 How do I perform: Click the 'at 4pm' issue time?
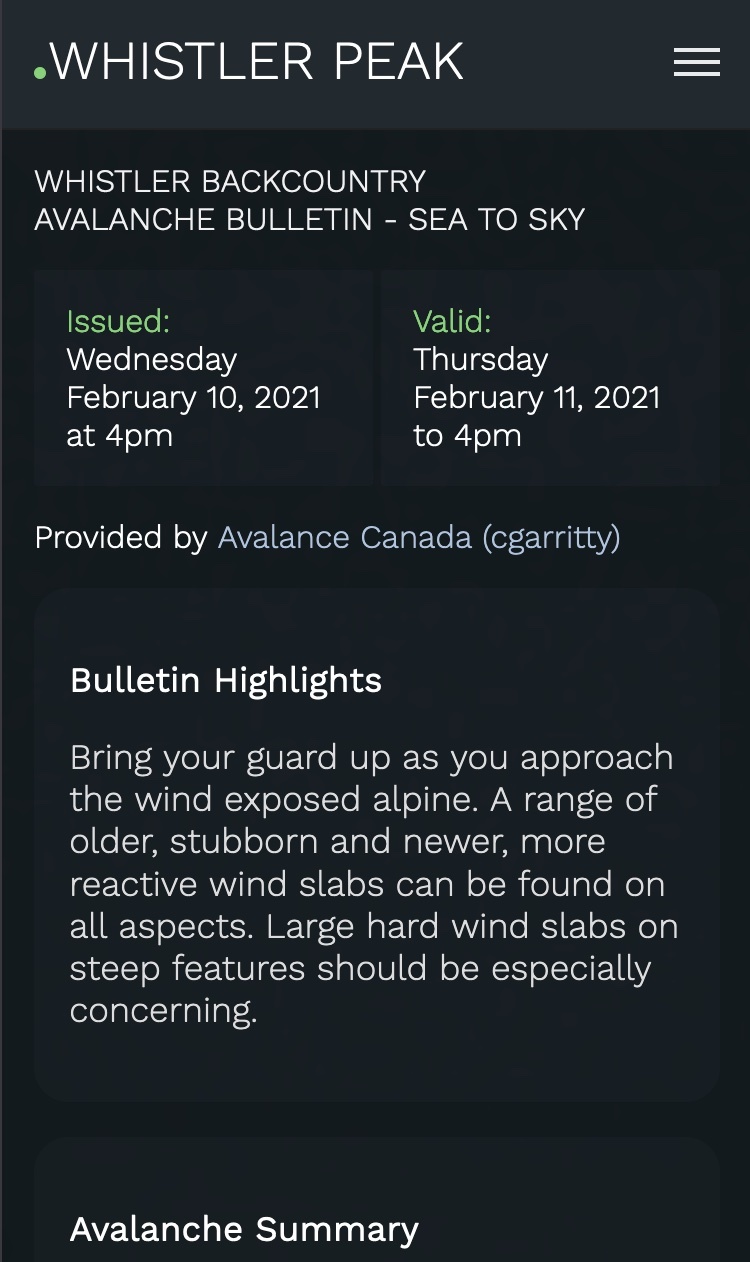120,435
